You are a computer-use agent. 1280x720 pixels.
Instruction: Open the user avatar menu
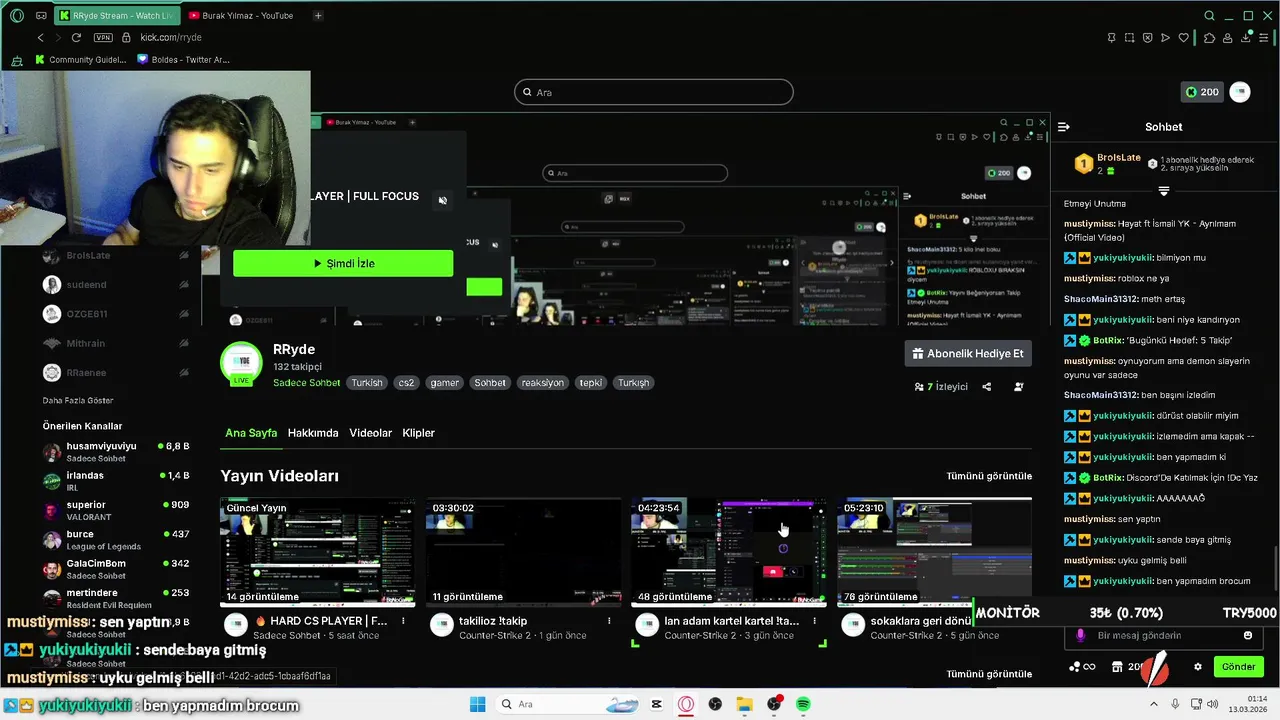(1240, 92)
